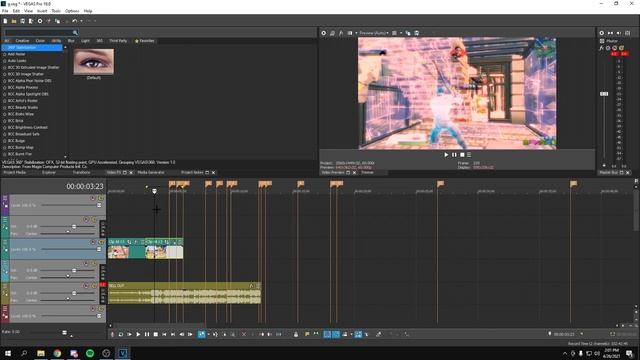Stop playback in the timeline transport

click(x=156, y=334)
